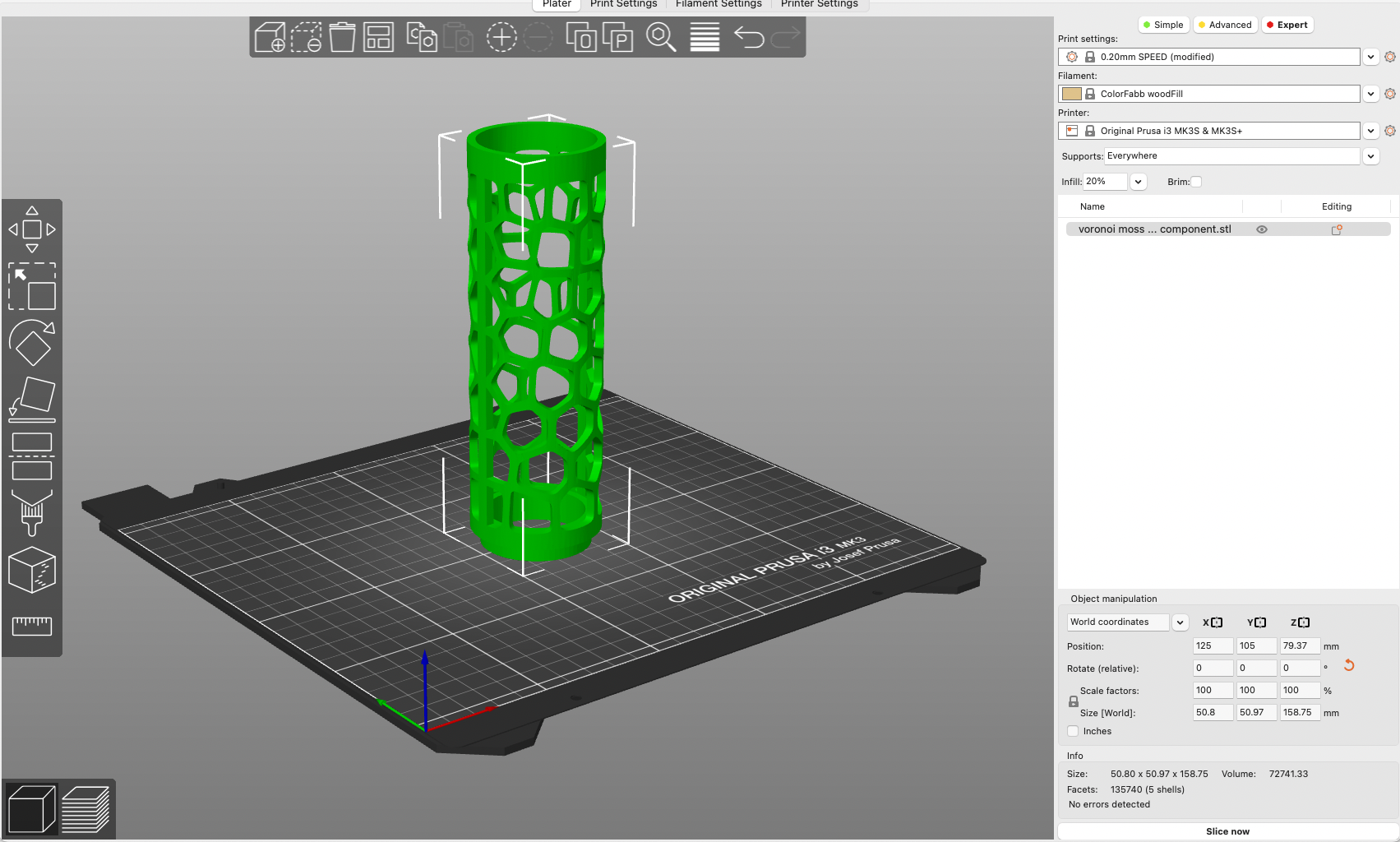Check the Inches checkbox

1073,731
